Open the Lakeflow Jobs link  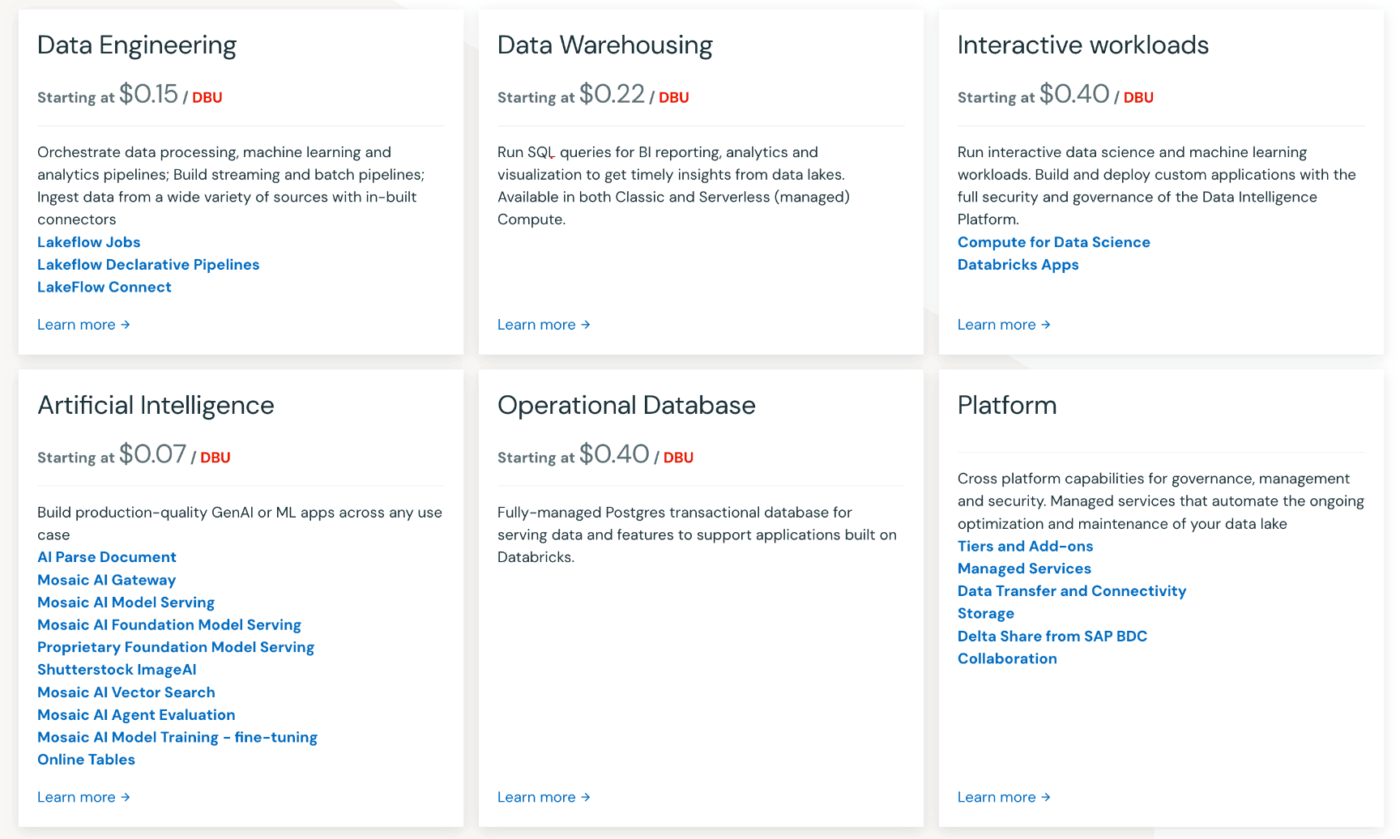(x=88, y=242)
